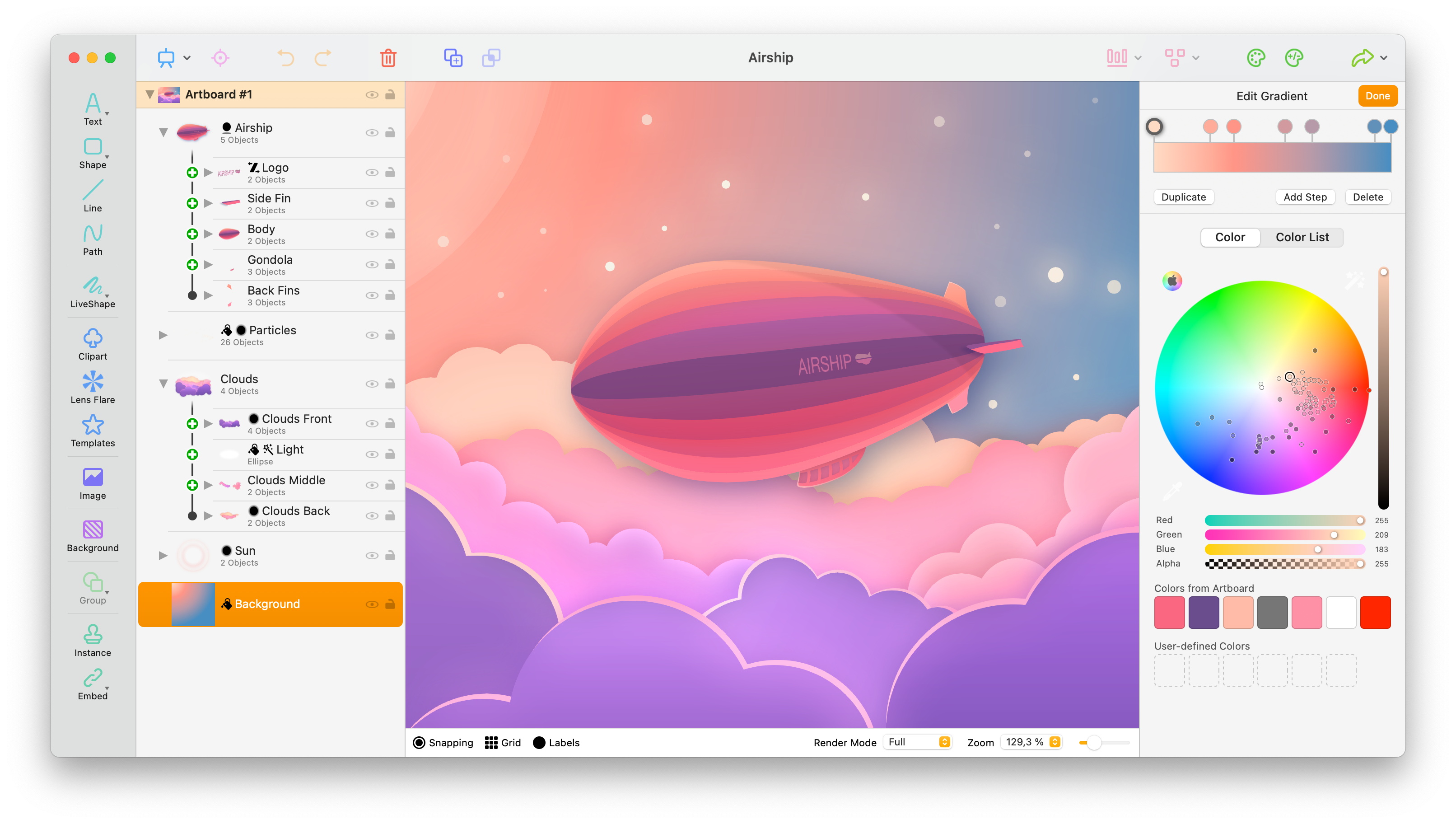Expand the Sun group
1456x824 pixels.
[x=163, y=556]
